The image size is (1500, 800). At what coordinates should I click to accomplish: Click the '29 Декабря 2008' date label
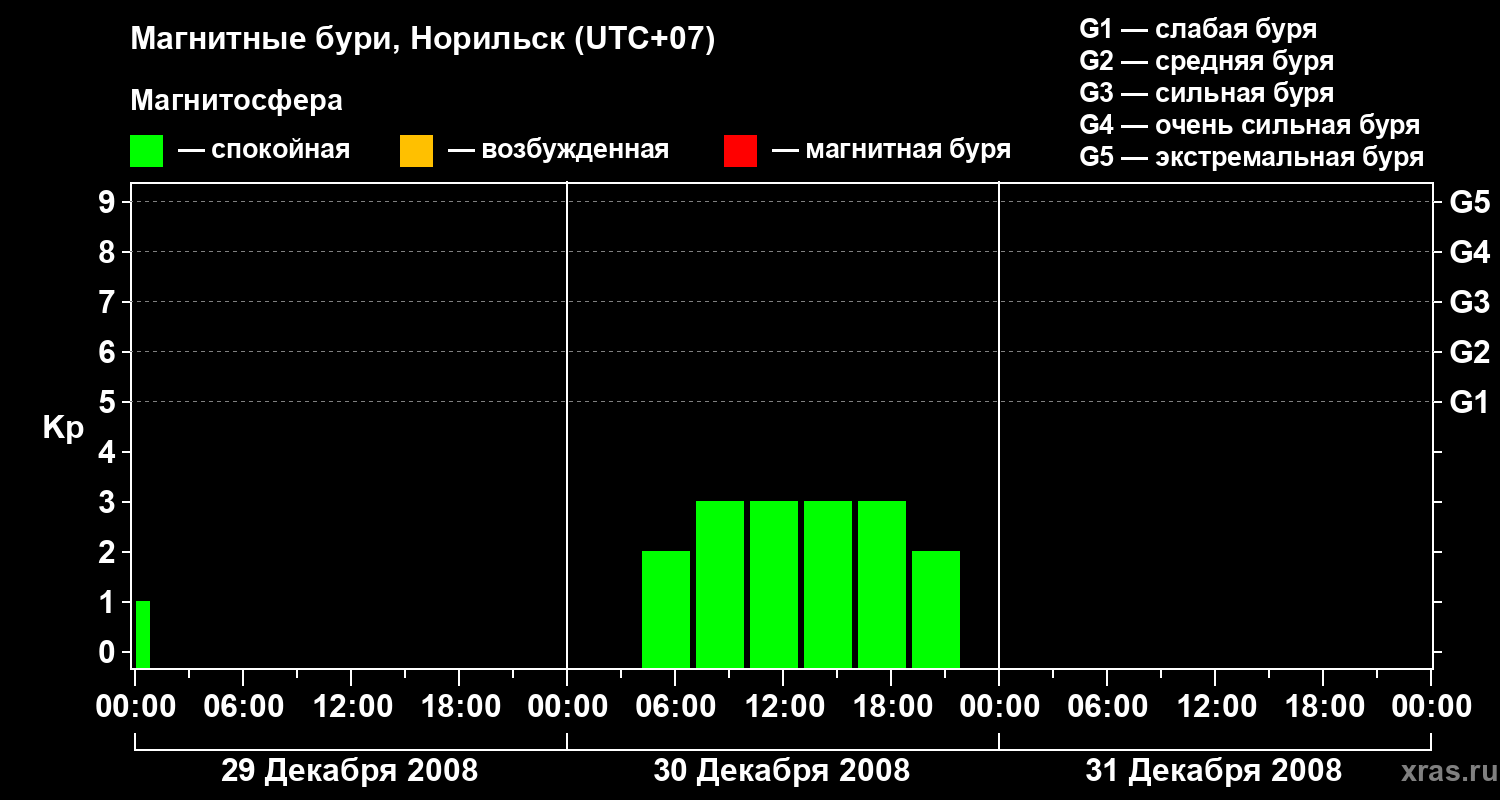pos(349,771)
